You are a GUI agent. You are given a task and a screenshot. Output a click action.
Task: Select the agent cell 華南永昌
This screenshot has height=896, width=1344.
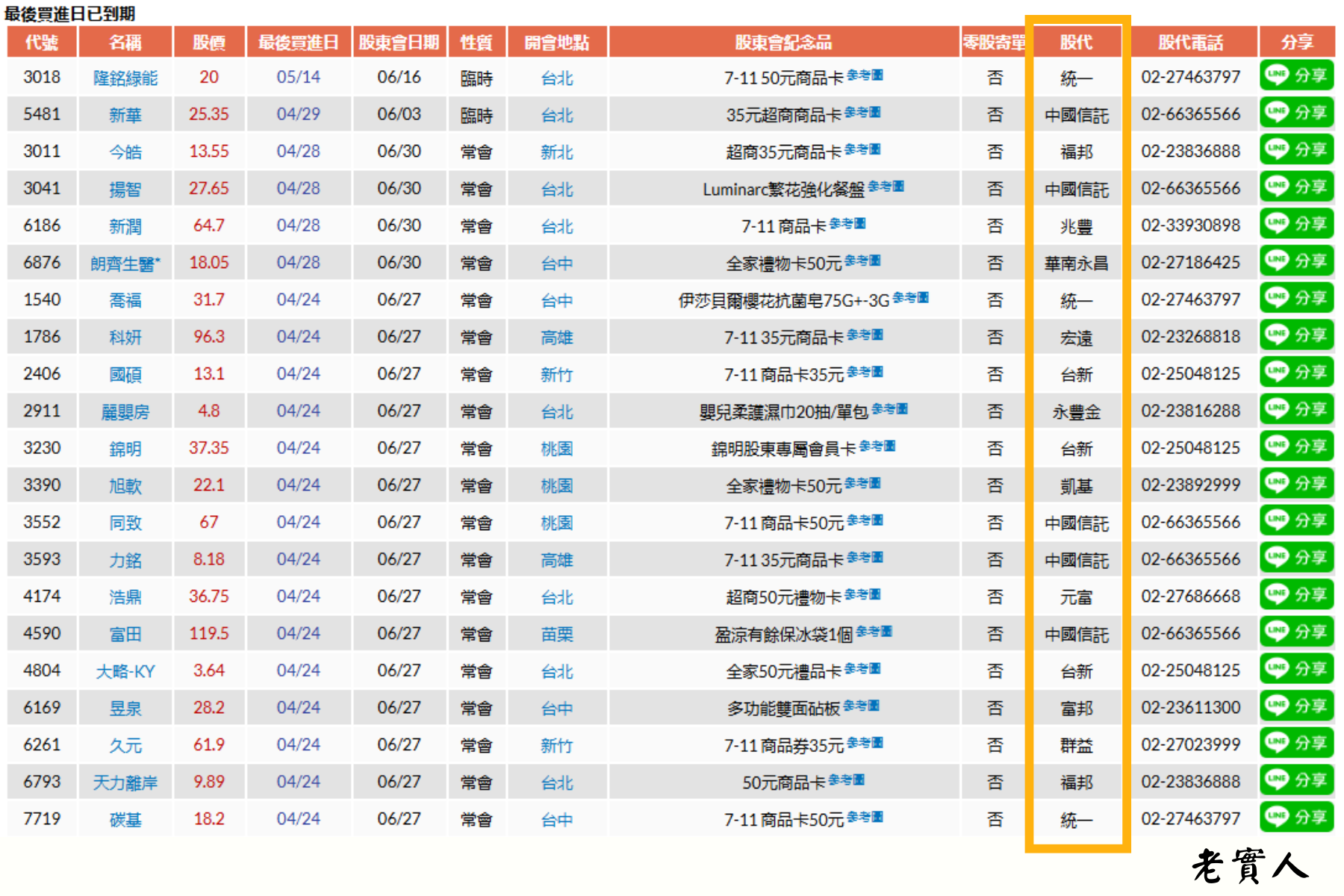coord(1077,263)
